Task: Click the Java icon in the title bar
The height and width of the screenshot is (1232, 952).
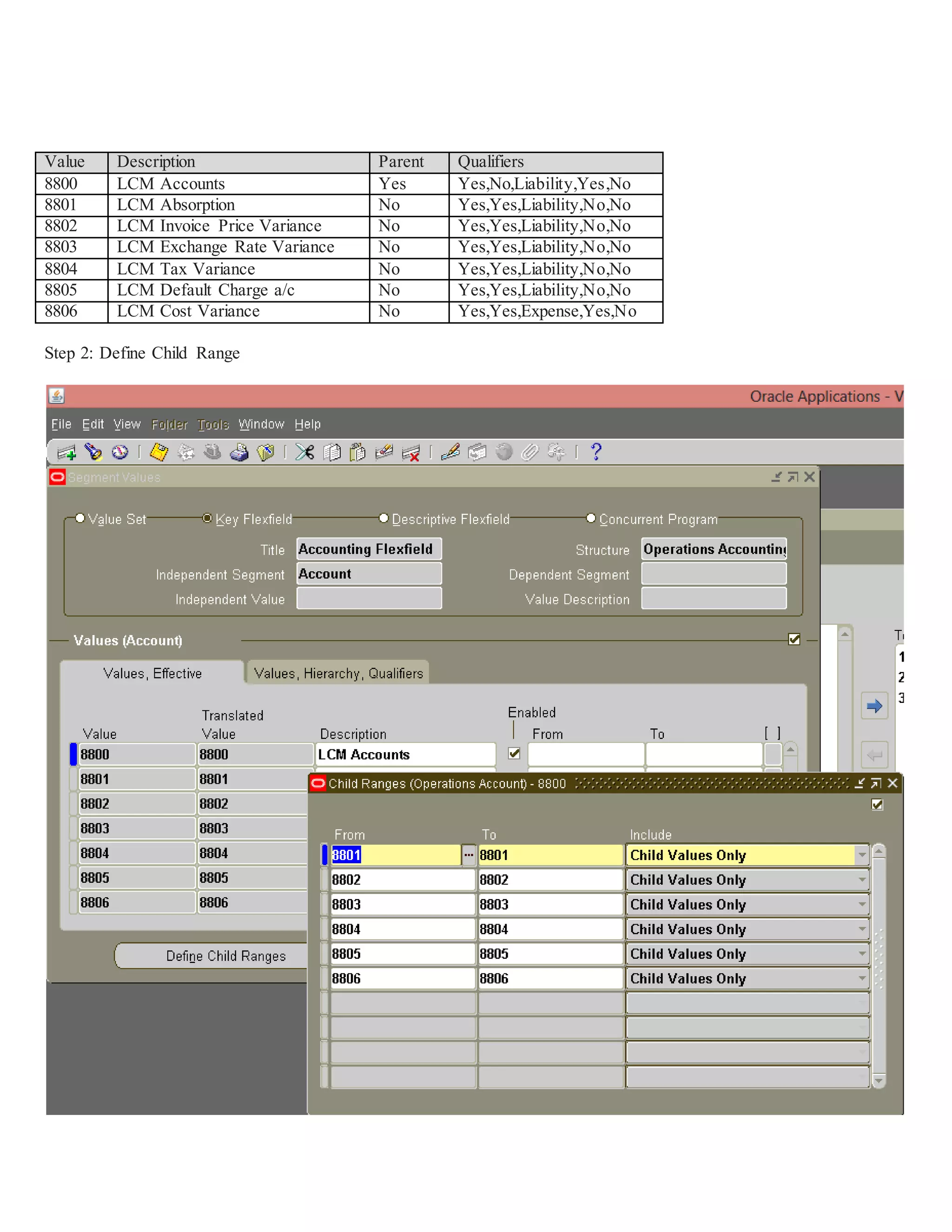Action: [x=56, y=396]
